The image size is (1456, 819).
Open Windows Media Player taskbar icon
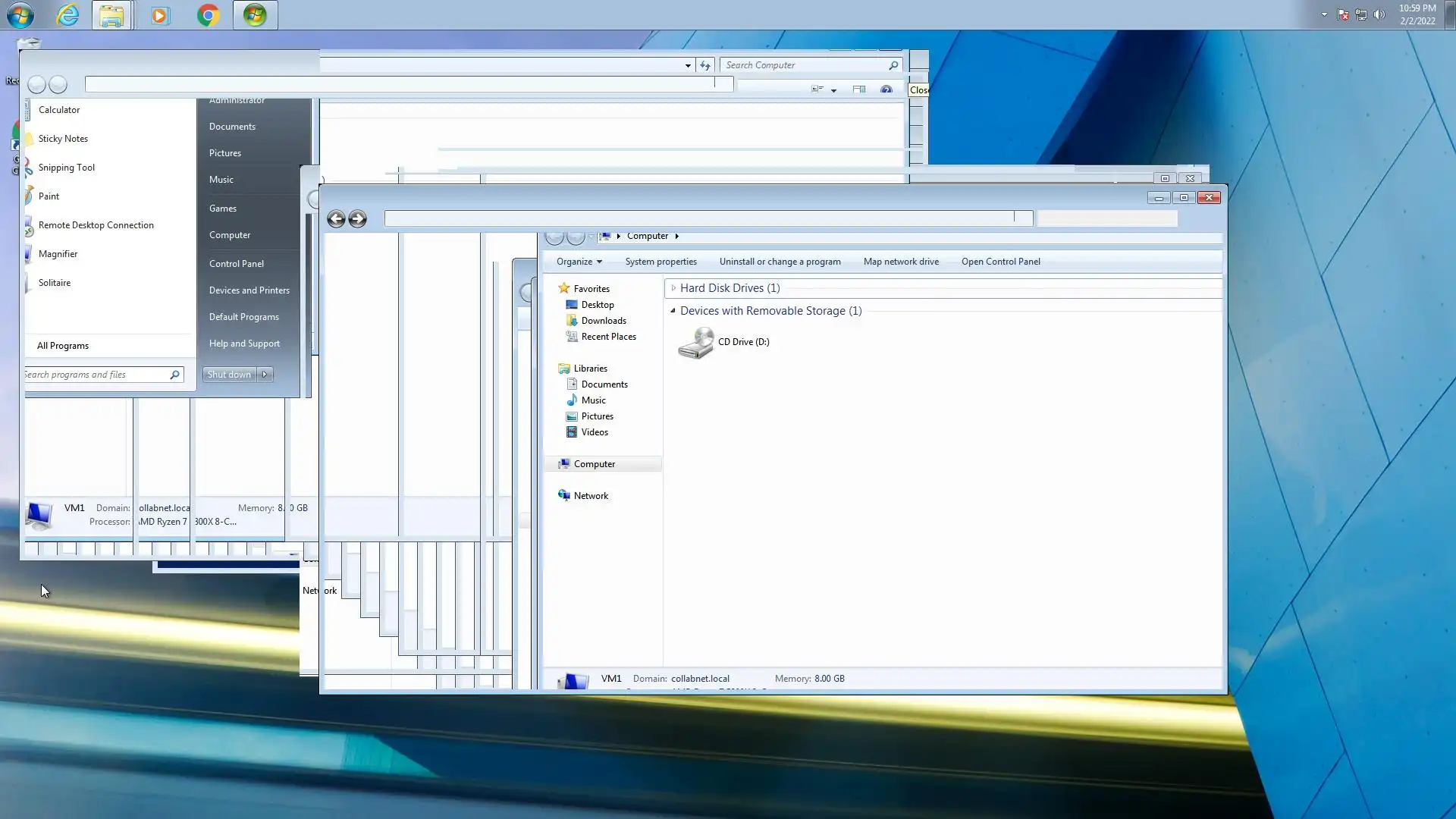tap(160, 15)
